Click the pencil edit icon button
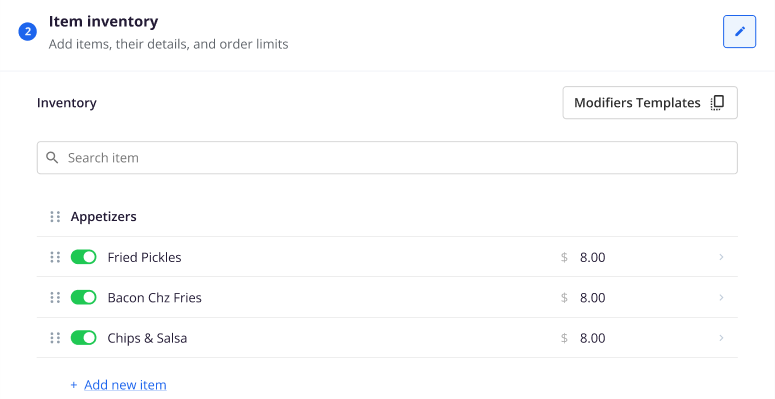775x399 pixels. pyautogui.click(x=739, y=32)
